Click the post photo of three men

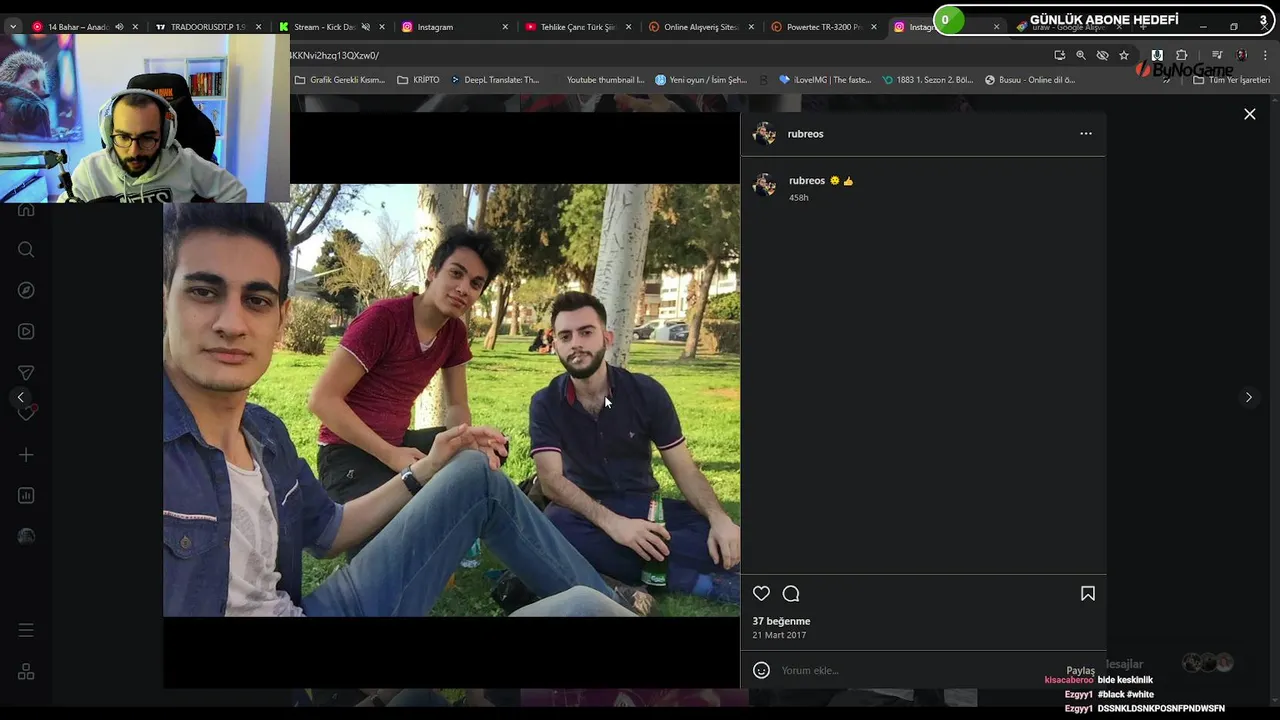pos(452,400)
